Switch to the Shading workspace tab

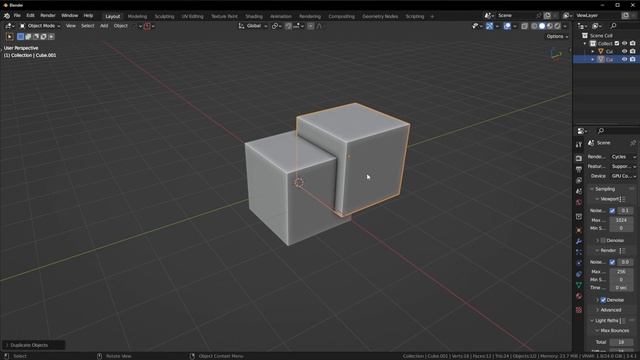254,16
